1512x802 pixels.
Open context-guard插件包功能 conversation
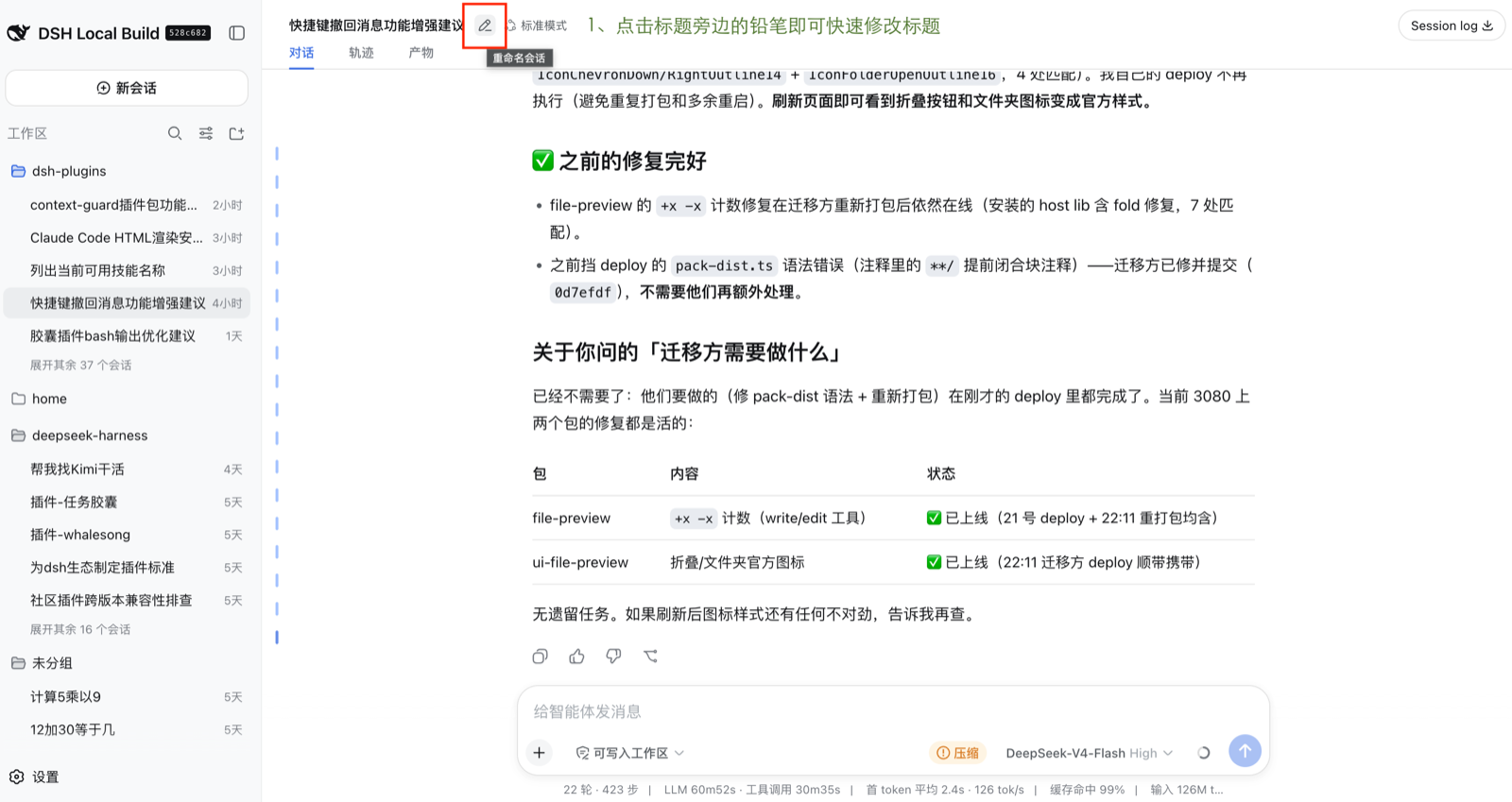[127, 205]
